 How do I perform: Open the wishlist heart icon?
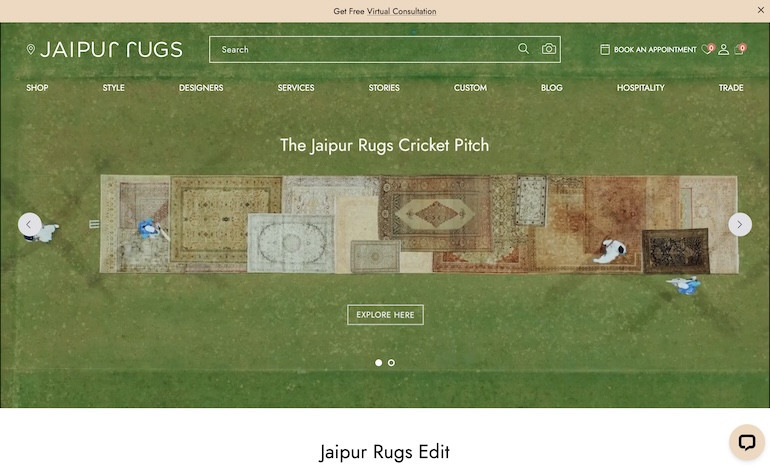point(707,49)
